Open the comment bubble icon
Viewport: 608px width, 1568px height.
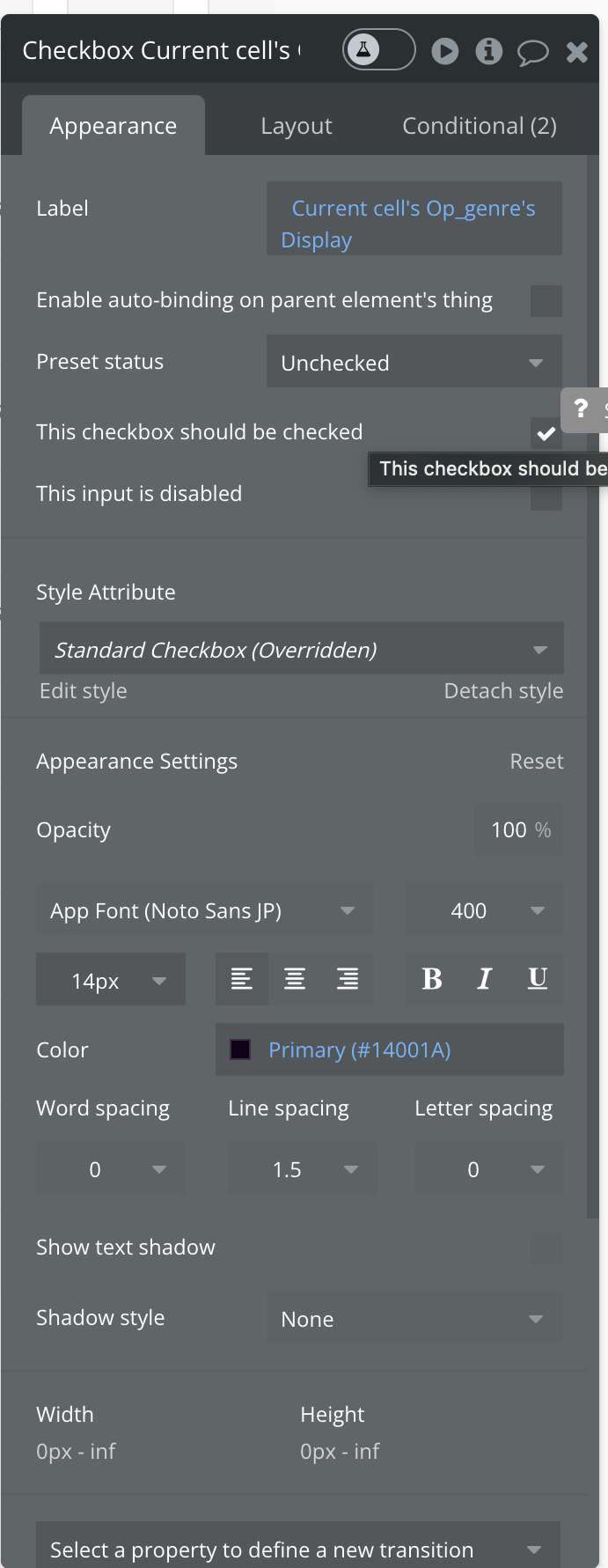point(532,53)
